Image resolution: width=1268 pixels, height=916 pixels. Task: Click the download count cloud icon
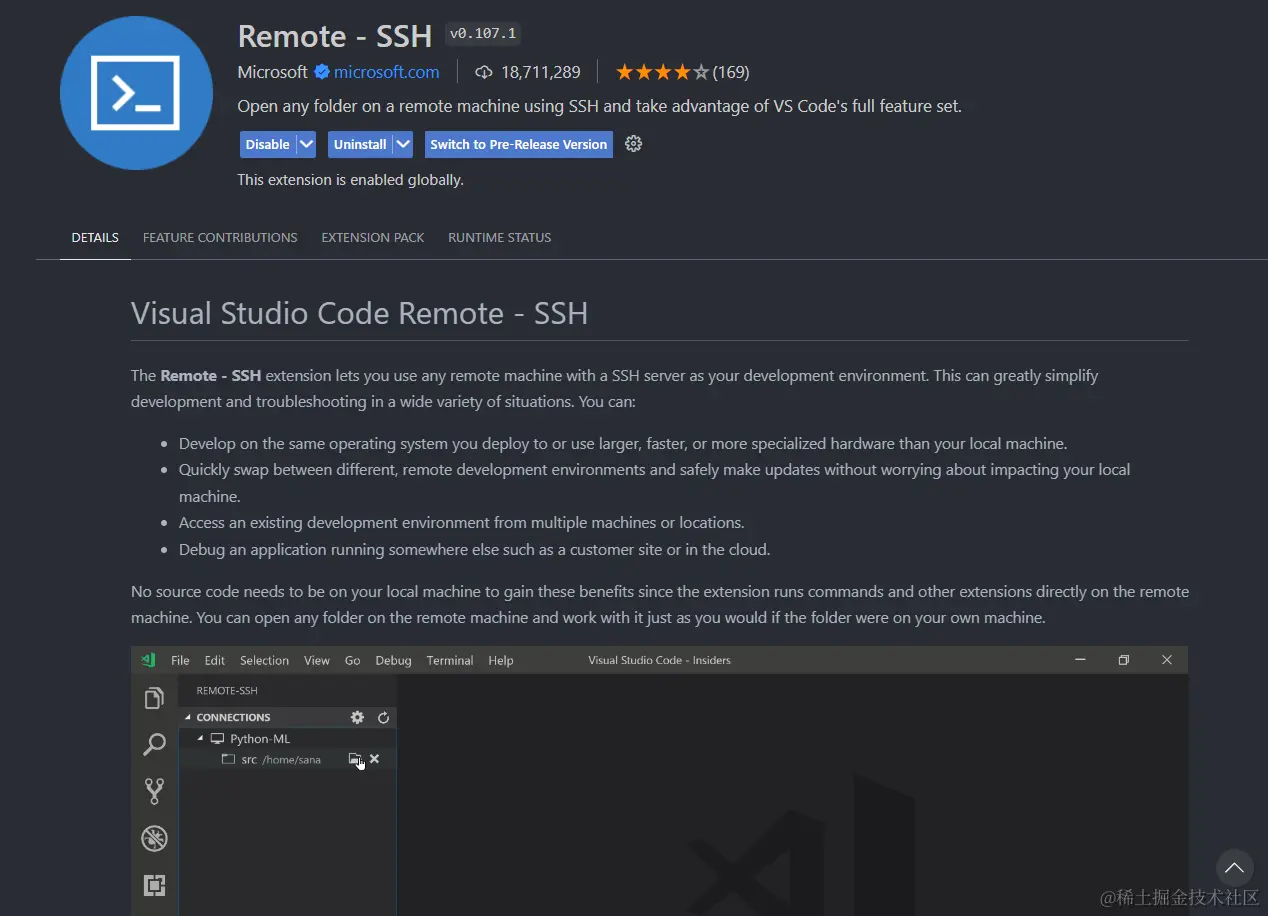pyautogui.click(x=484, y=72)
